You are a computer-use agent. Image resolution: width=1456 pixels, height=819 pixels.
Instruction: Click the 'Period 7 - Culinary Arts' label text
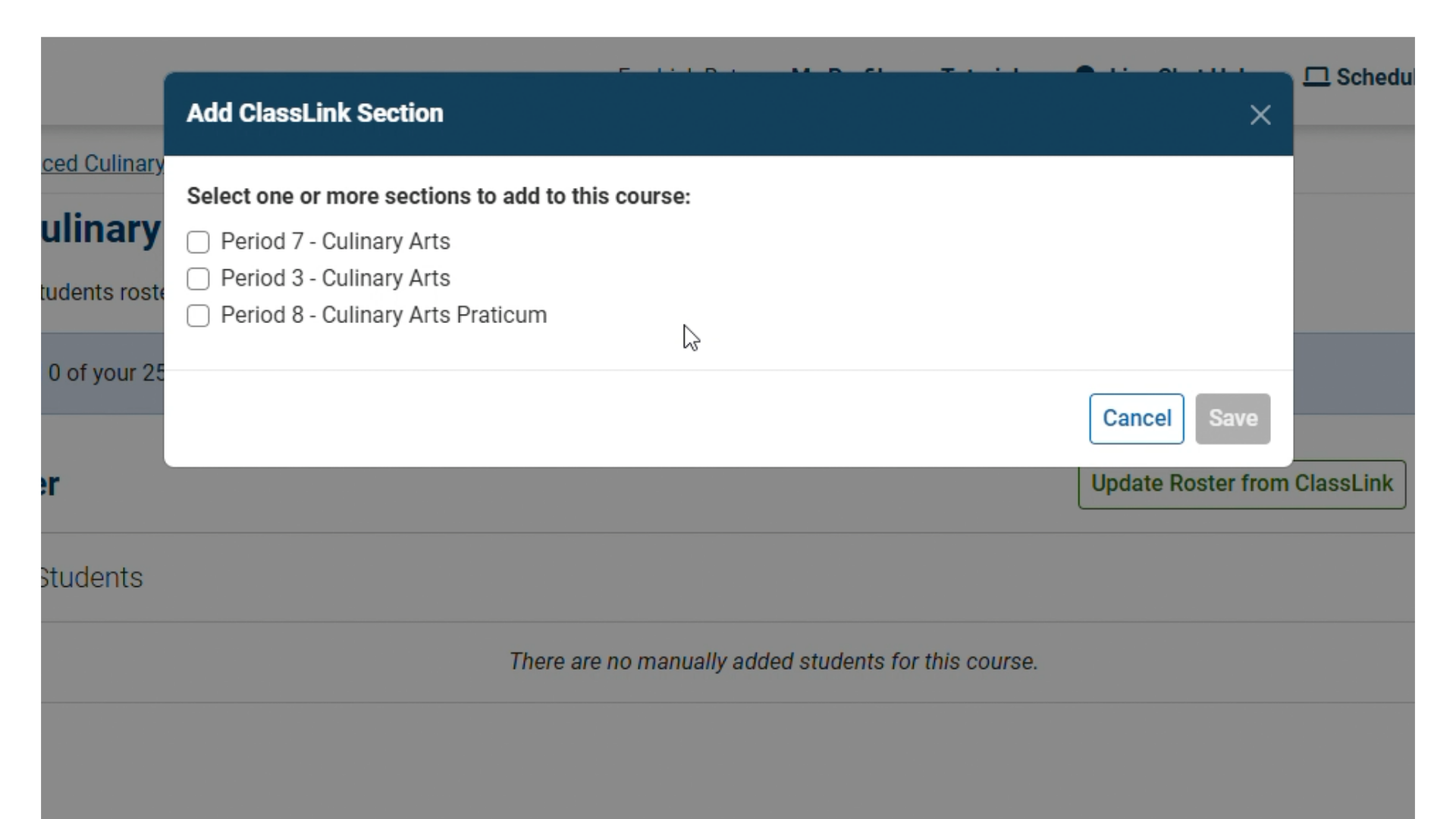pos(335,241)
